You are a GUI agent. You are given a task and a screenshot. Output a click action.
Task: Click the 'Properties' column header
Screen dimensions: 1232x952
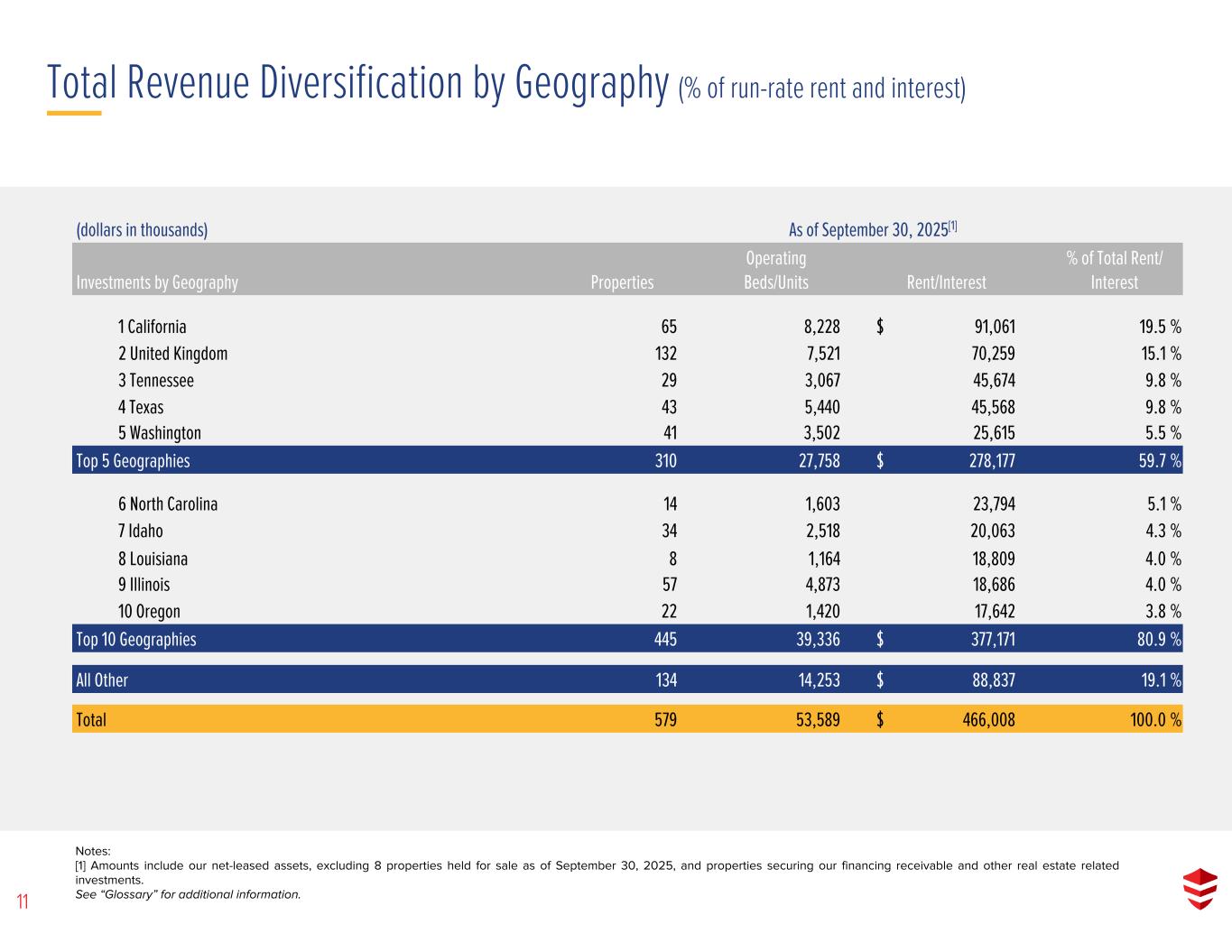point(622,282)
